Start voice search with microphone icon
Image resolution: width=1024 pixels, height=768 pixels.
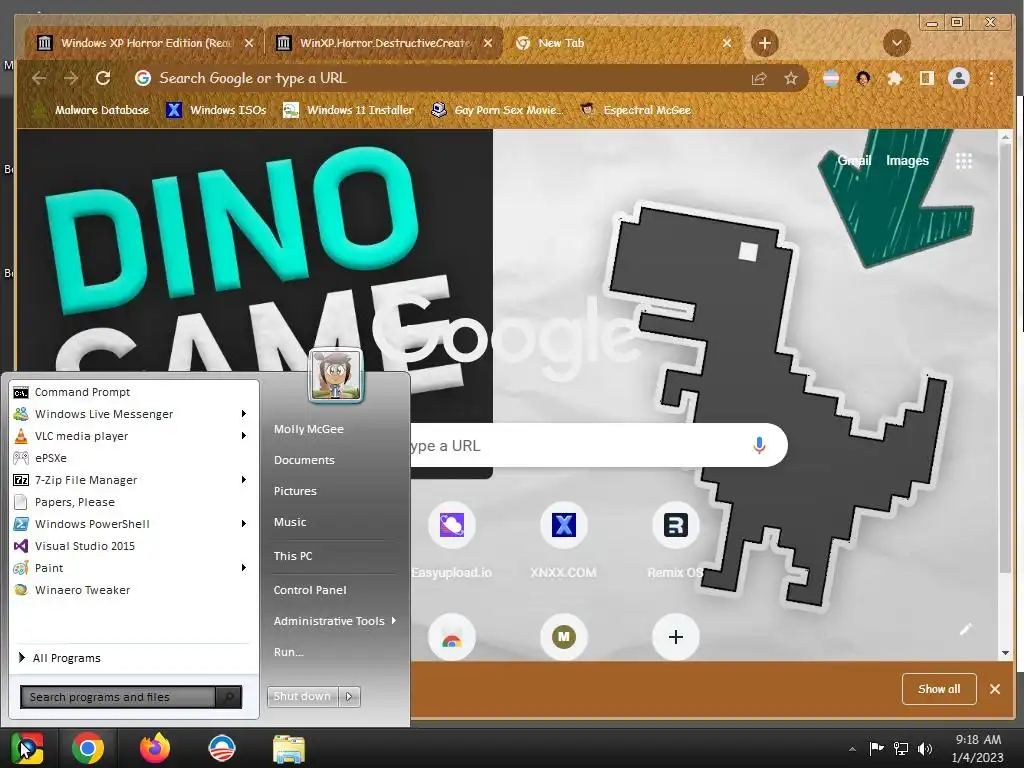pyautogui.click(x=759, y=445)
